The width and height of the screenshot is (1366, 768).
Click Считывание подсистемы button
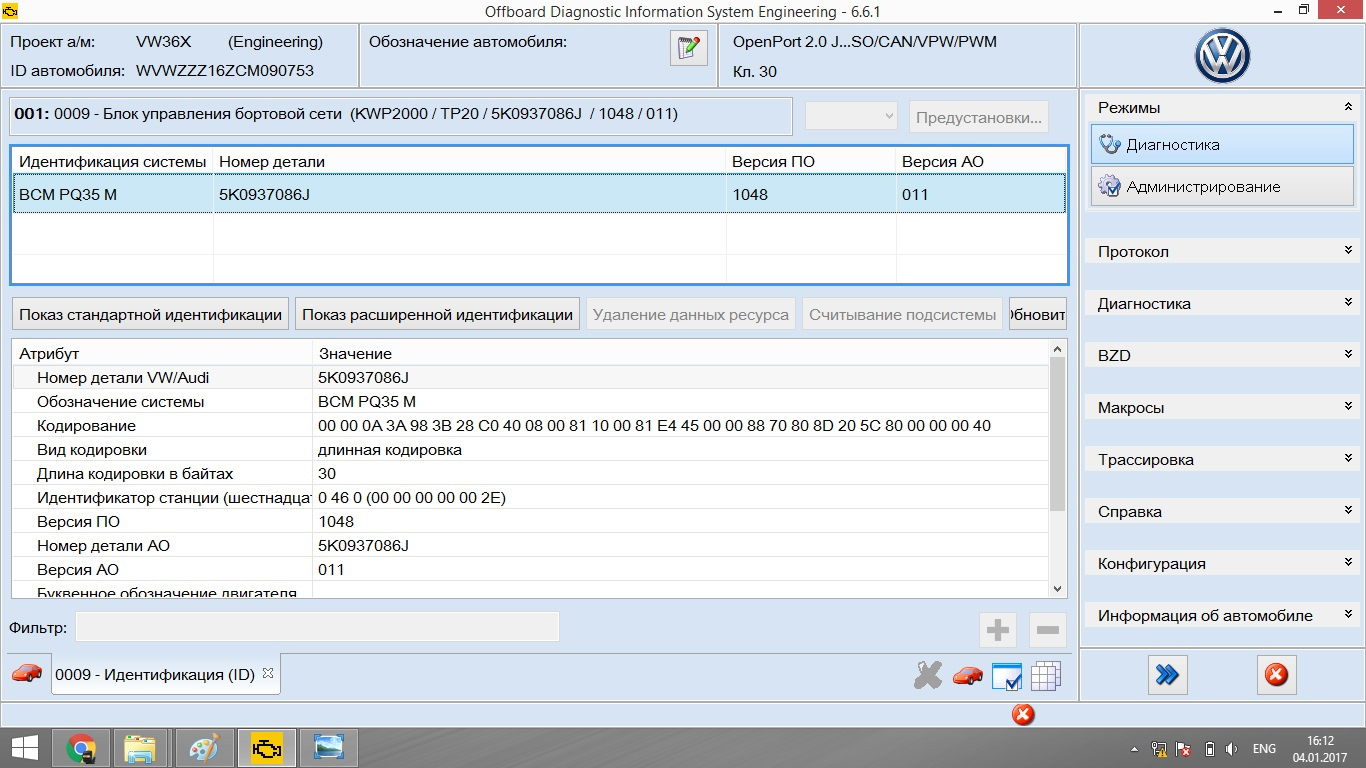click(903, 314)
